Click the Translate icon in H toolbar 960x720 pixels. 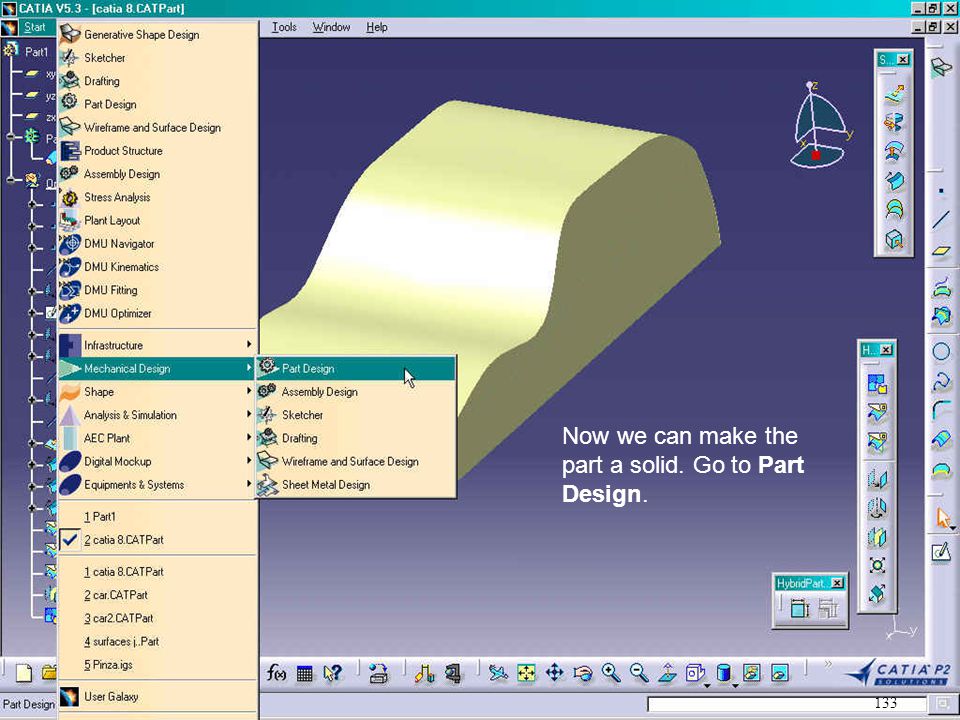[877, 479]
